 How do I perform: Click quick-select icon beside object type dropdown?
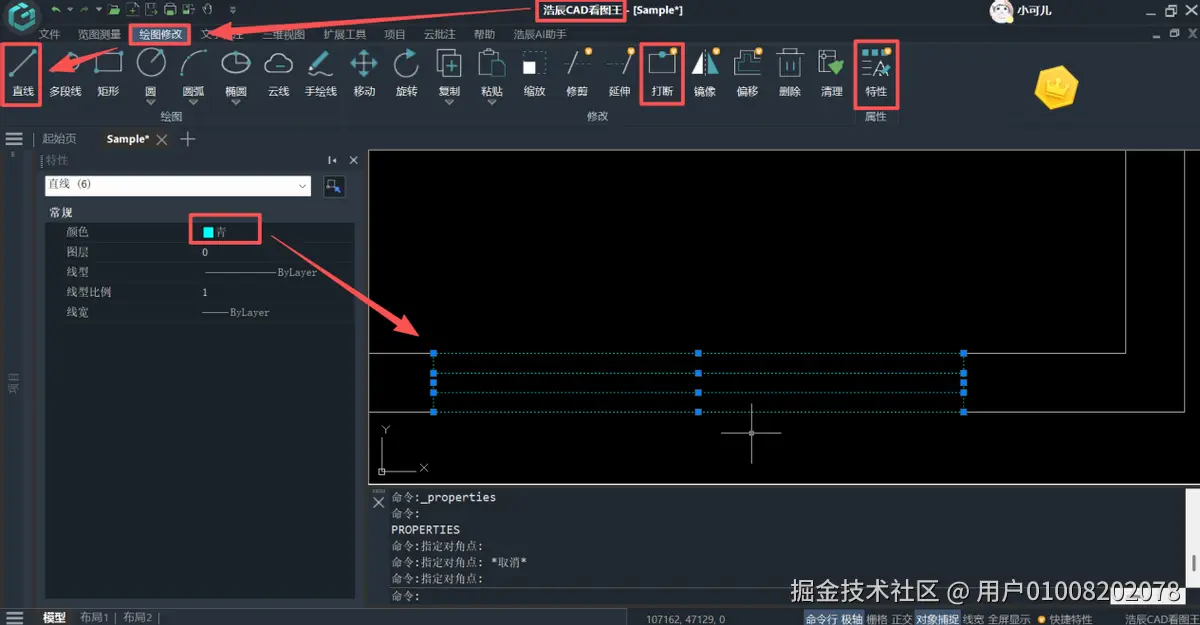(x=334, y=186)
